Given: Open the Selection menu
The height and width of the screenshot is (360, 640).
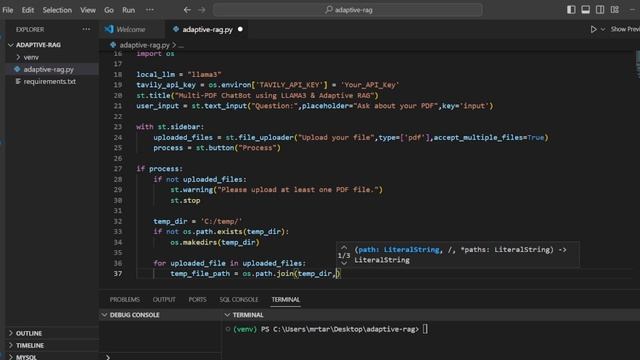Looking at the screenshot, I should click(x=57, y=10).
